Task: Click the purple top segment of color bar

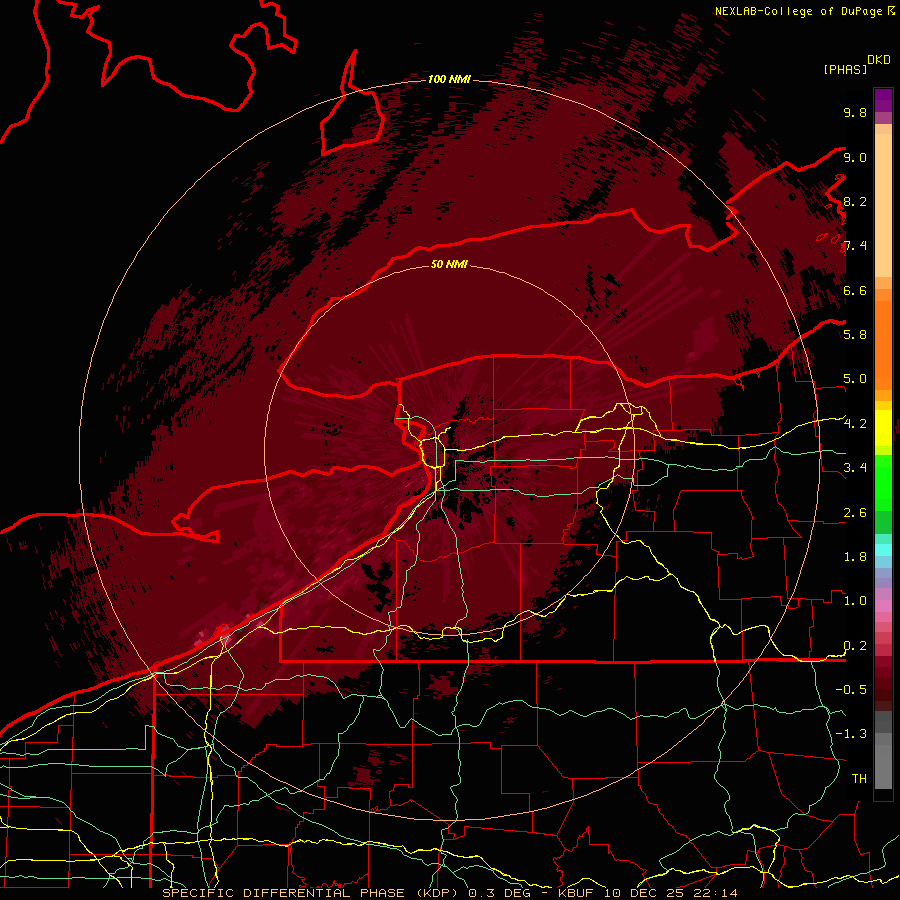Action: [x=883, y=100]
